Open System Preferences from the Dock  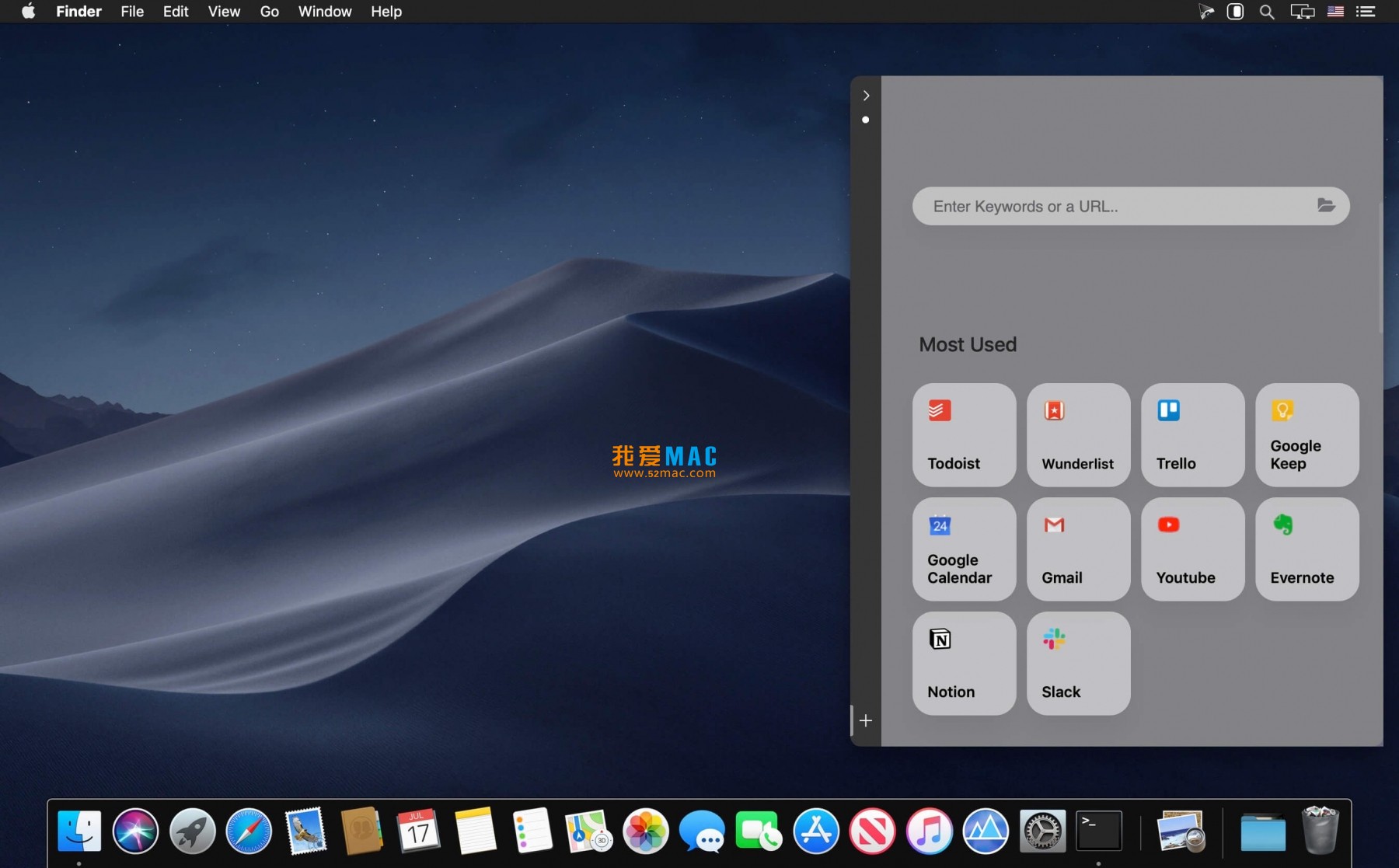point(1043,831)
